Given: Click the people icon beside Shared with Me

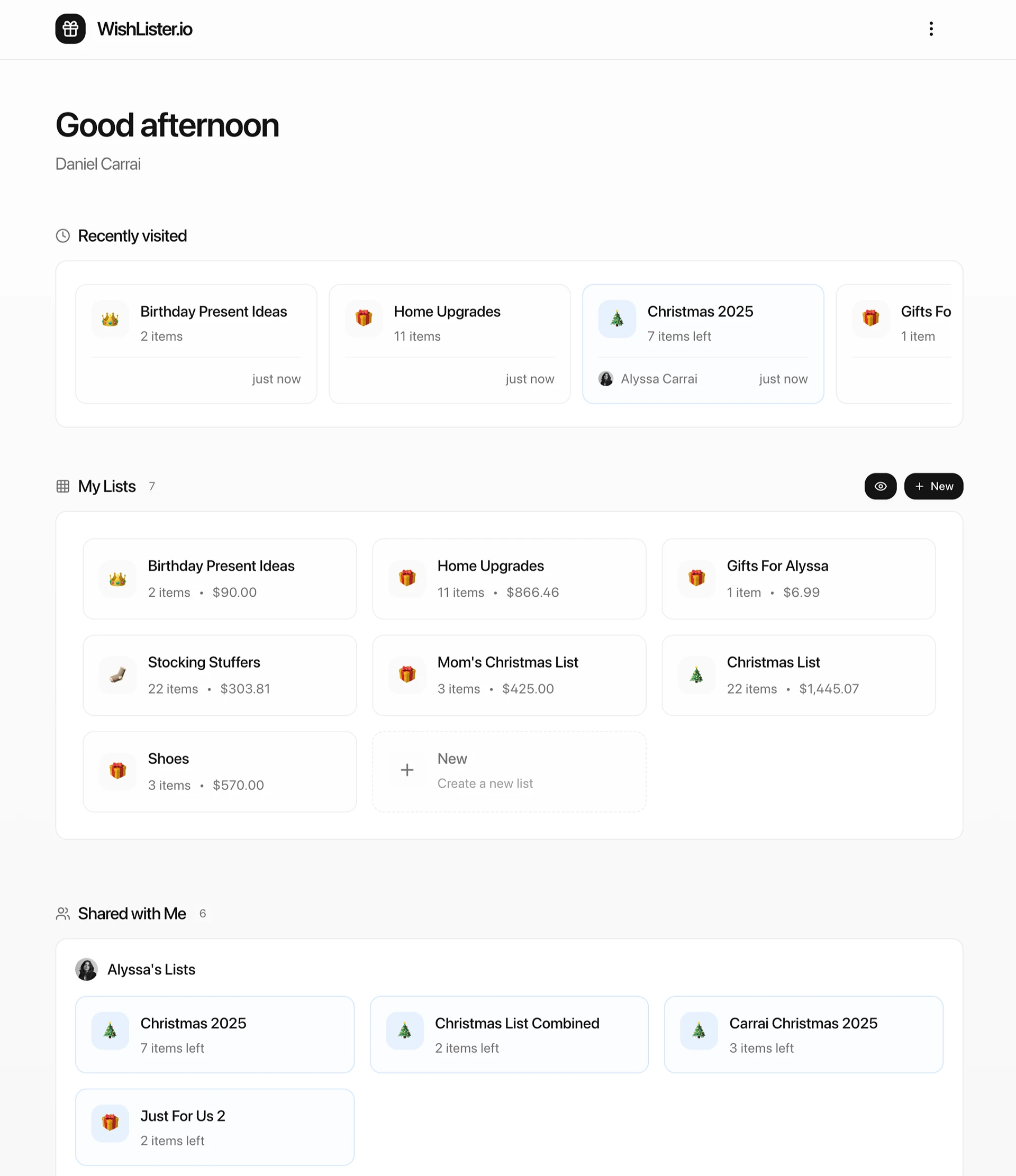Looking at the screenshot, I should coord(62,913).
